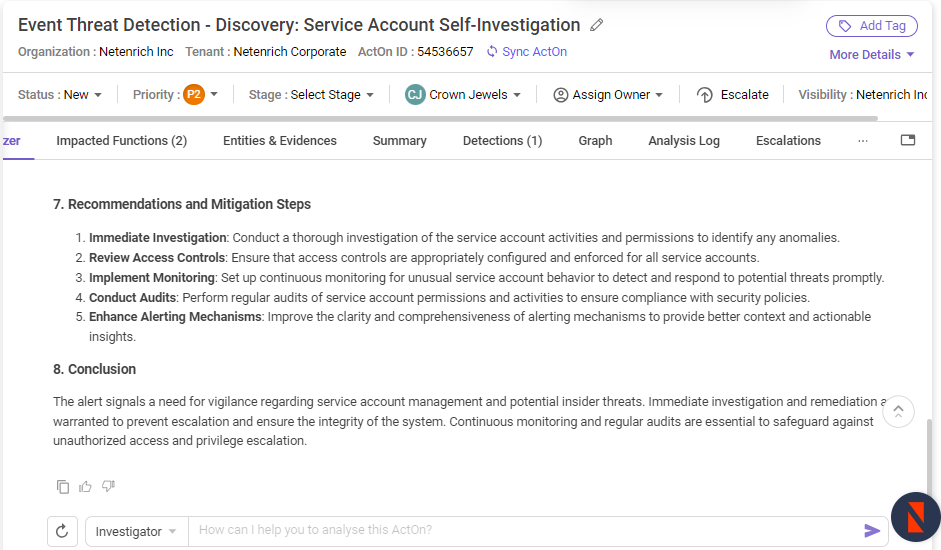Give a thumbs down to the analysis
941x550 pixels.
click(108, 486)
